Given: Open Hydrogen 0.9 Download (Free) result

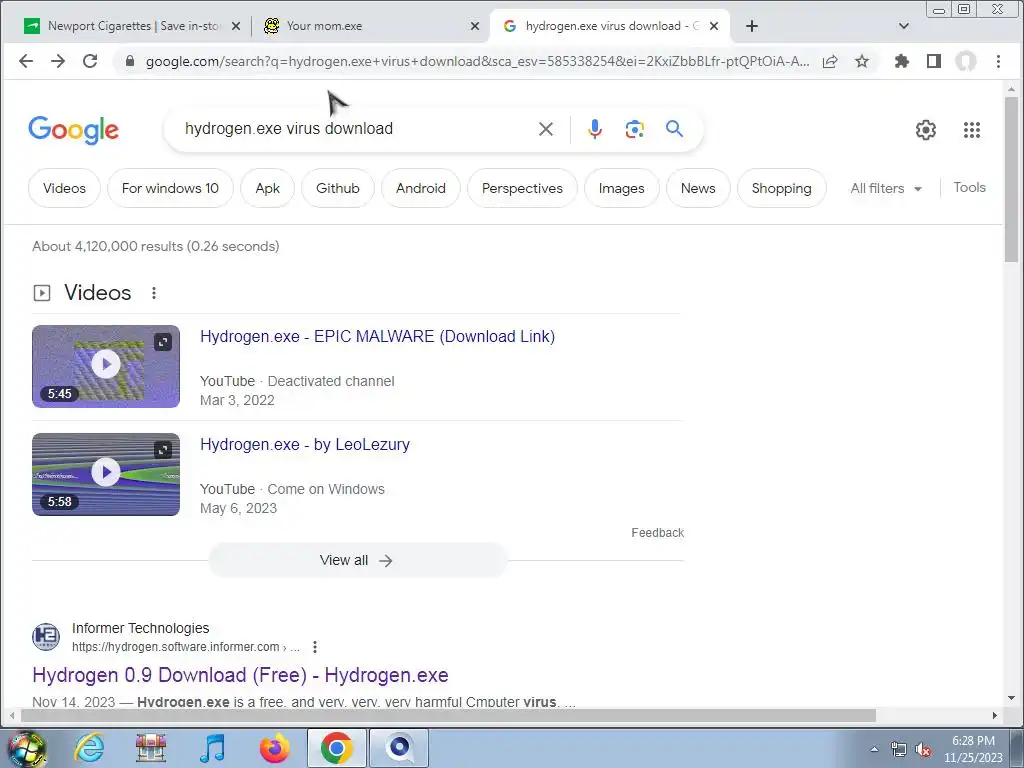Looking at the screenshot, I should 240,675.
